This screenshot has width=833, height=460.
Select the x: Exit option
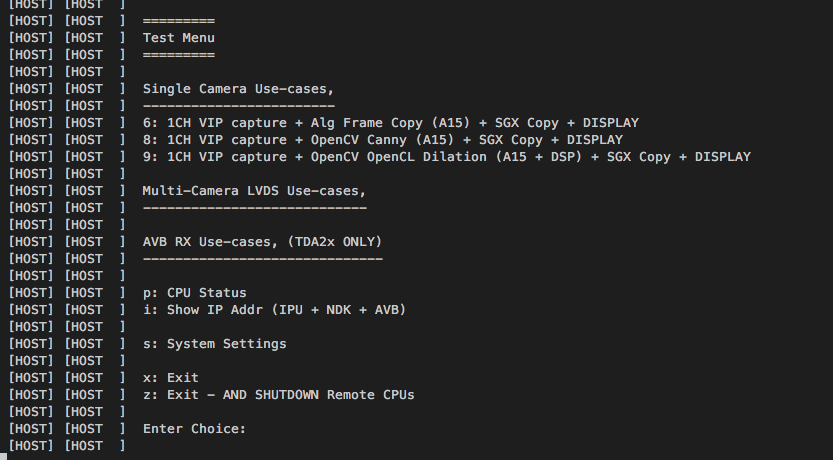(x=170, y=378)
